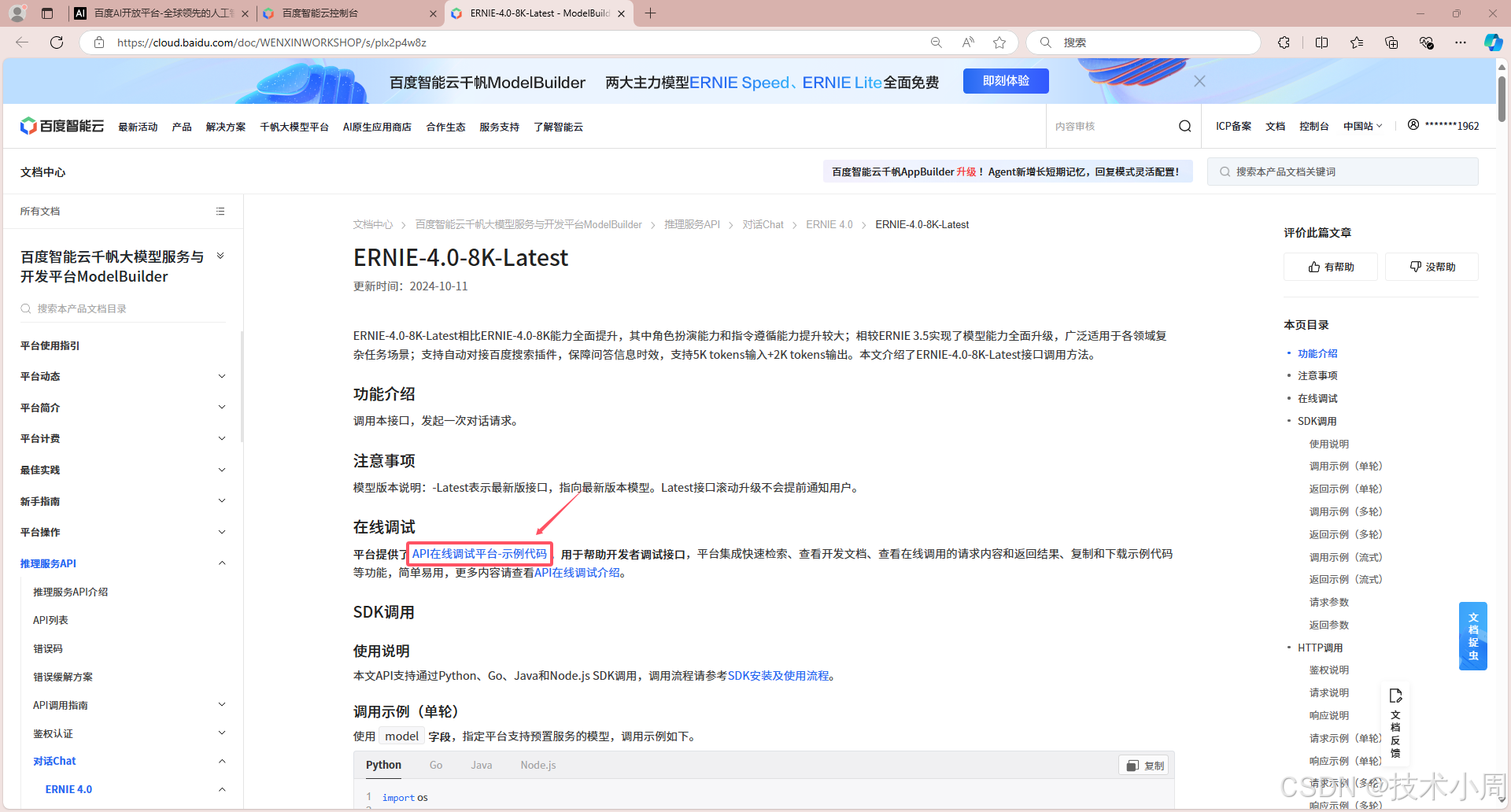Click the 文档捉虫 floating button
The height and width of the screenshot is (812, 1511).
pos(1473,637)
